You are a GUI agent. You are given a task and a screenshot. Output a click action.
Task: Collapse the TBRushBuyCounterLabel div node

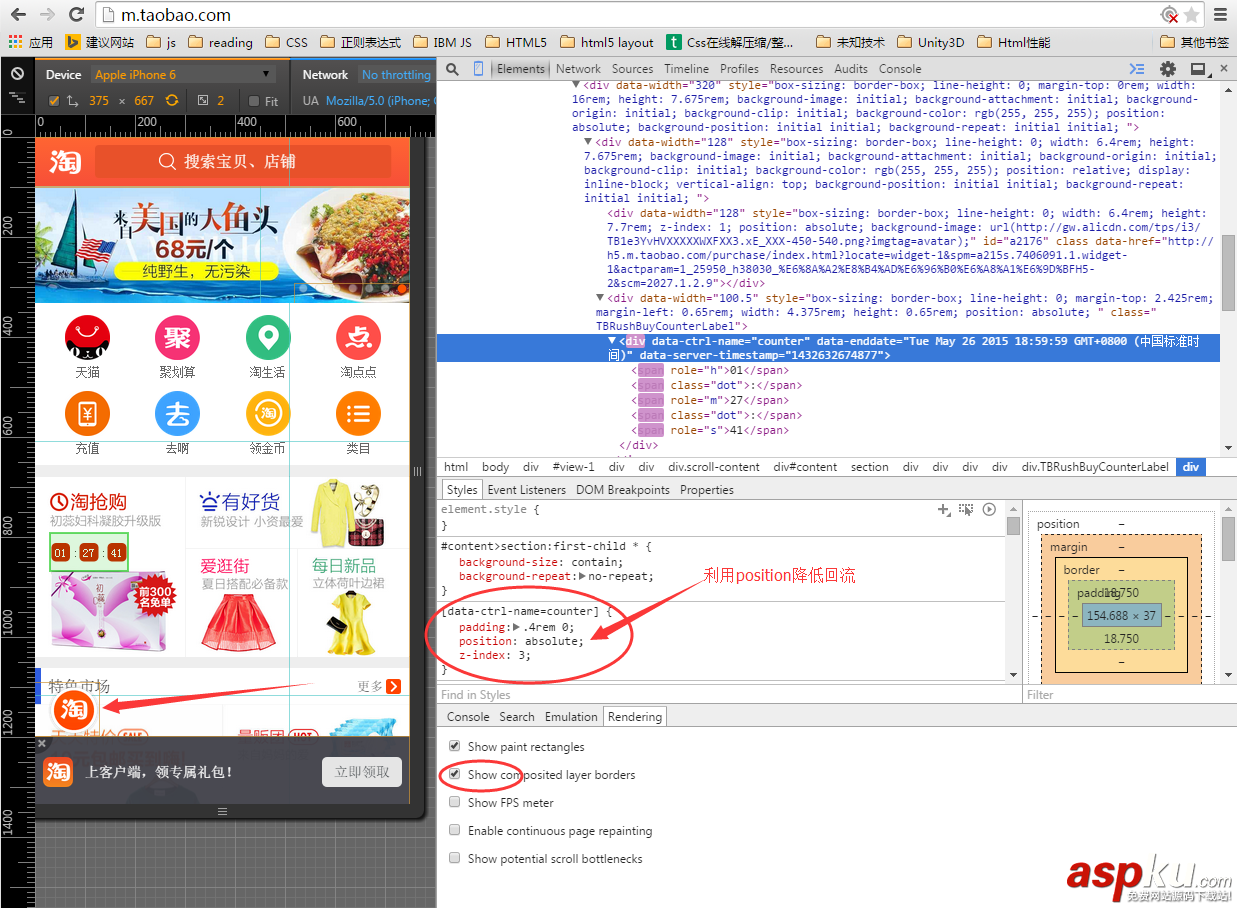(601, 298)
